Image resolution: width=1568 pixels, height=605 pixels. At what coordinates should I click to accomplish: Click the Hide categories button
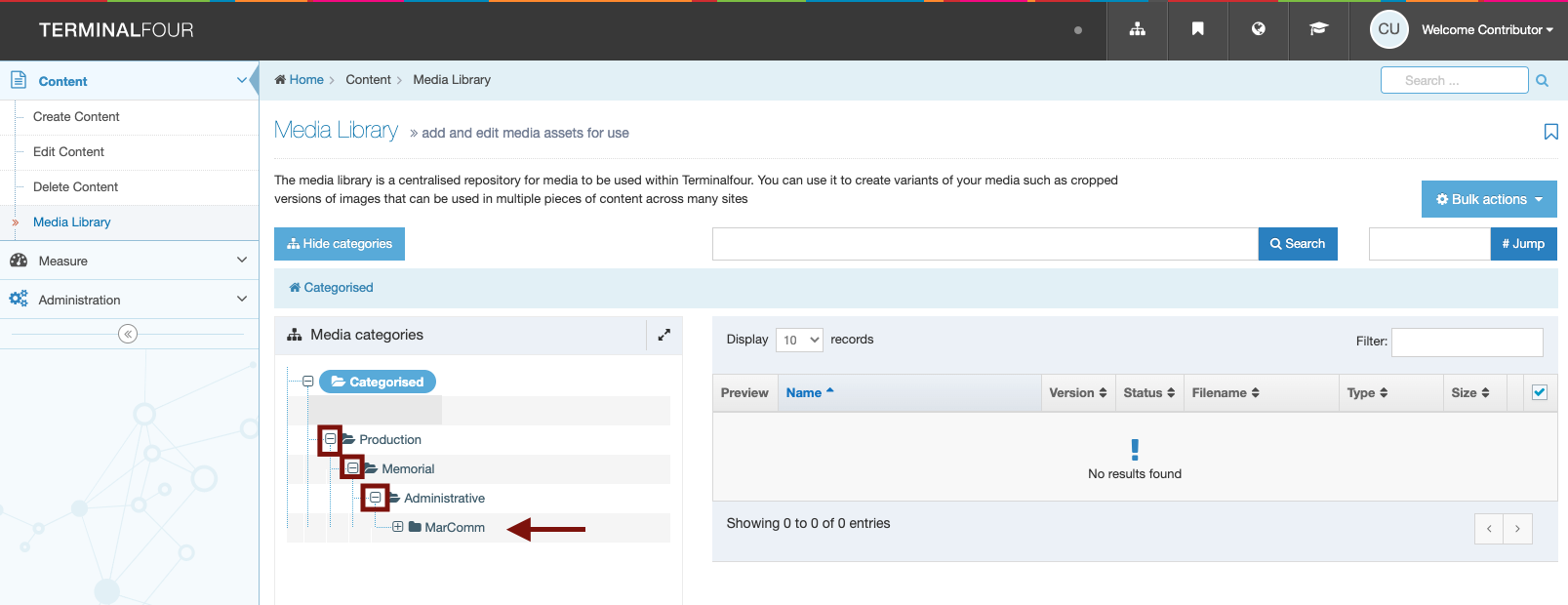340,244
